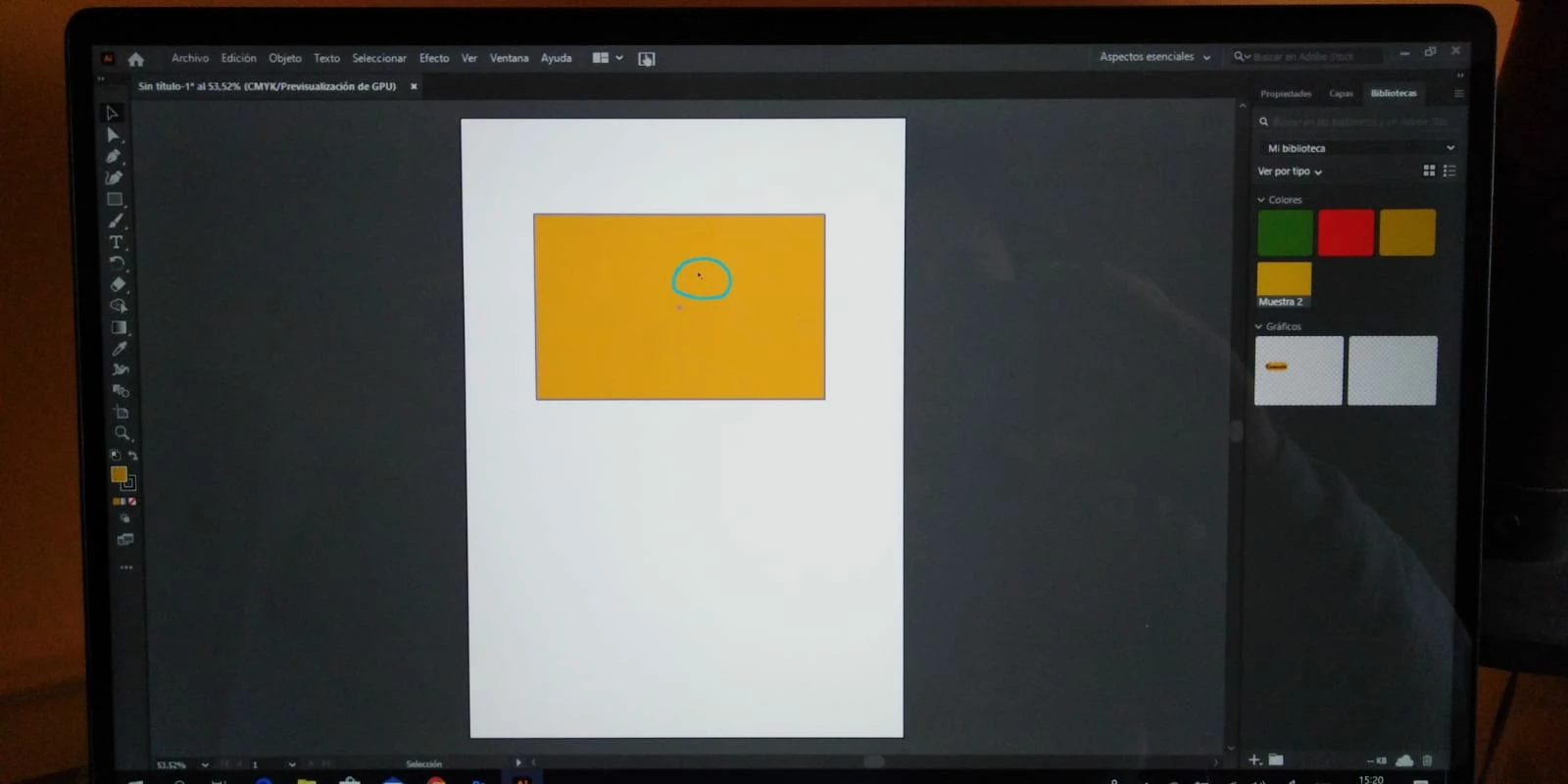Viewport: 1568px width, 784px height.
Task: Select the Puppet Warp tool
Action: pyautogui.click(x=121, y=369)
